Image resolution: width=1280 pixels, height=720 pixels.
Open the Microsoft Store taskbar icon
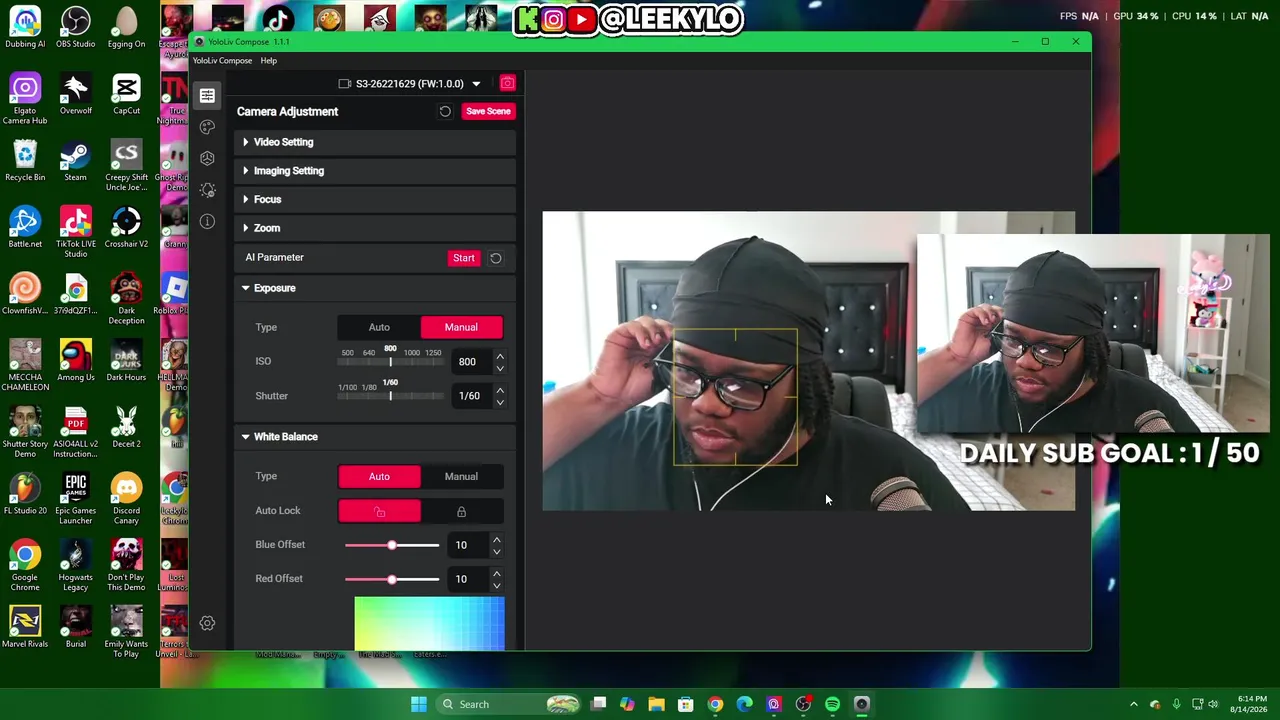686,704
